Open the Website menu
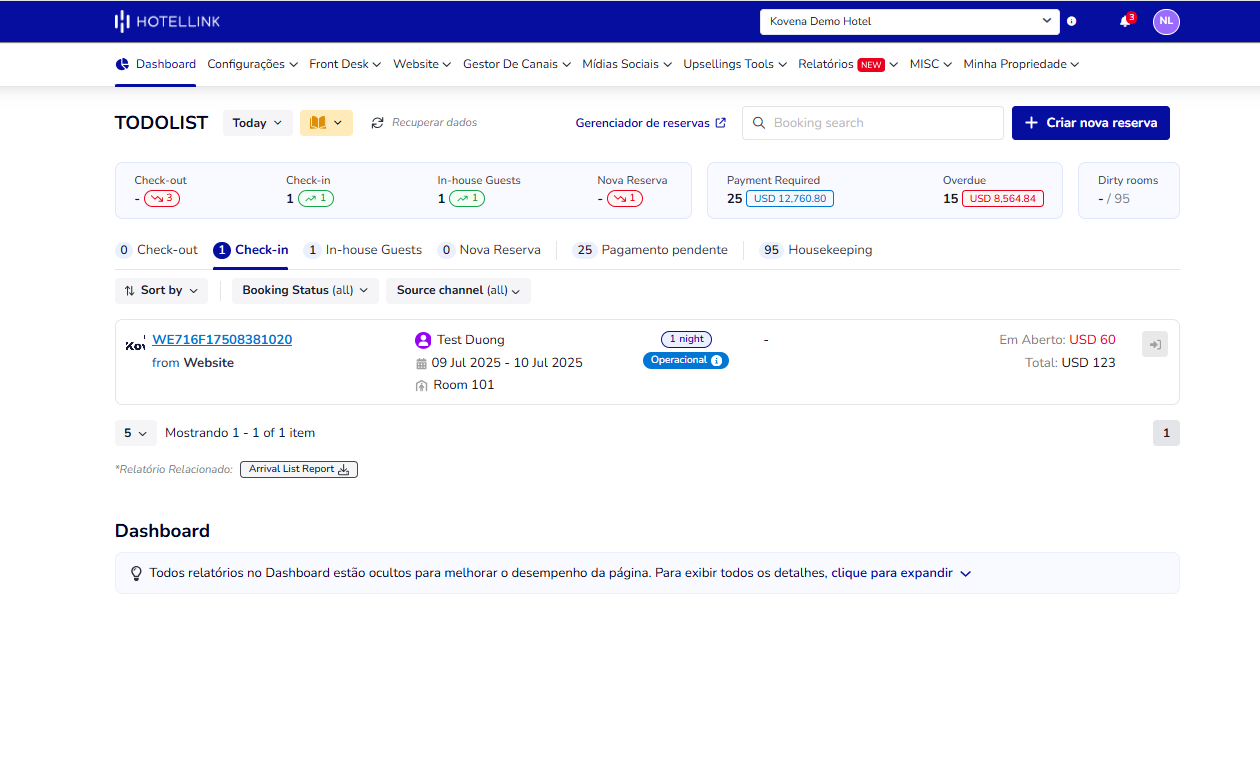1260x776 pixels. coord(422,64)
